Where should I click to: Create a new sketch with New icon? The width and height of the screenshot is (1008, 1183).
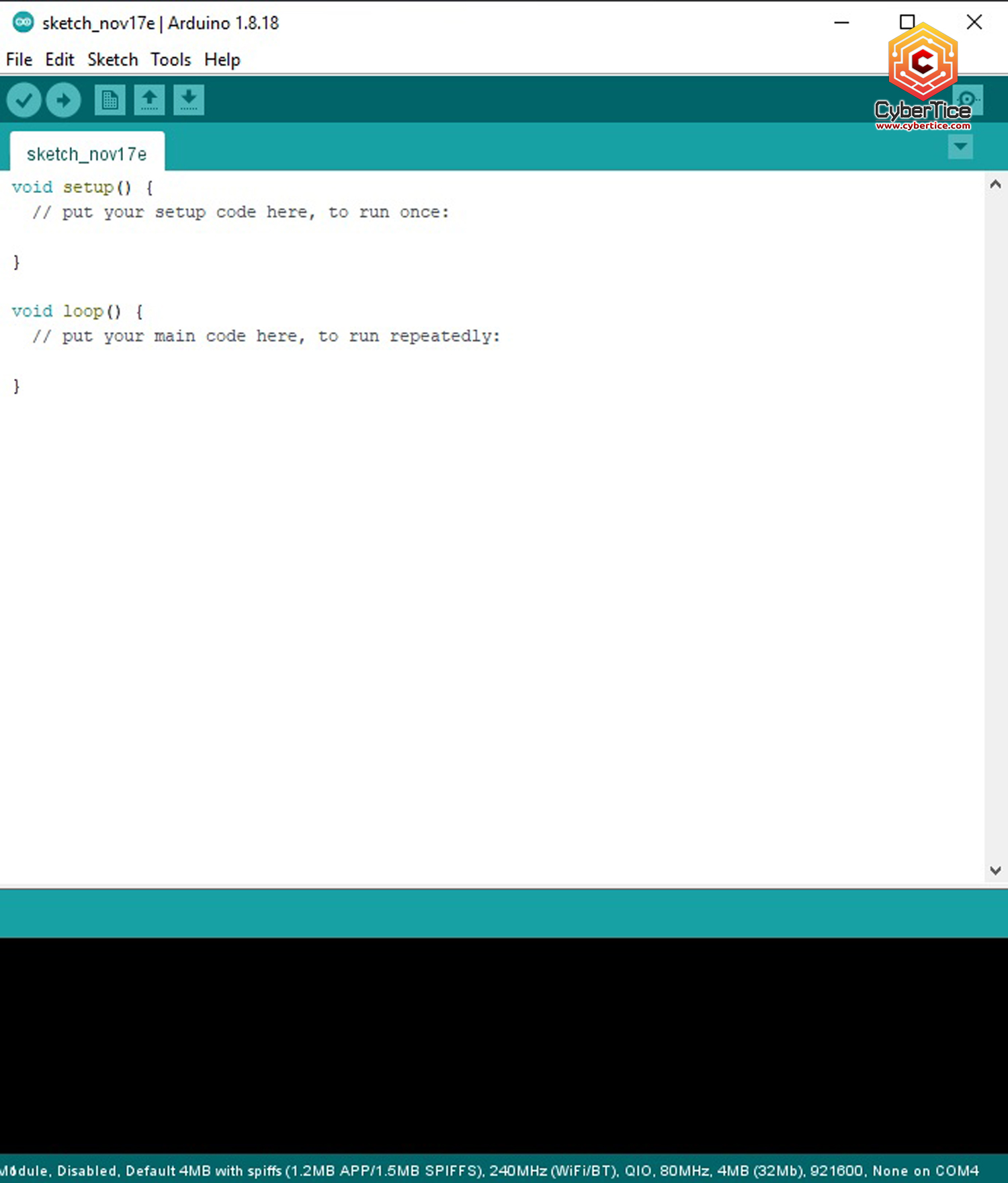coord(110,101)
